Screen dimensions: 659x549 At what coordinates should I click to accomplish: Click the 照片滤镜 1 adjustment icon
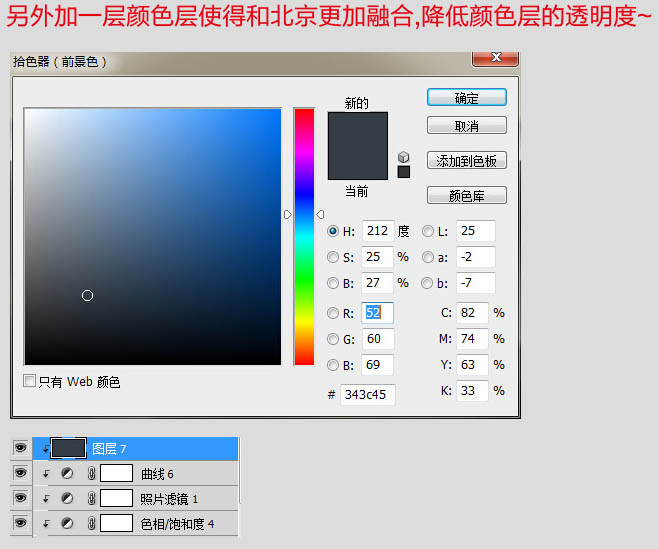pyautogui.click(x=67, y=499)
